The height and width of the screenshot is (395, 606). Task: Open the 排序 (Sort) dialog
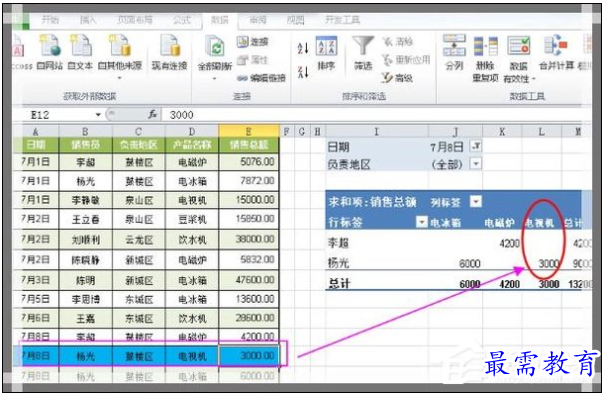click(327, 53)
